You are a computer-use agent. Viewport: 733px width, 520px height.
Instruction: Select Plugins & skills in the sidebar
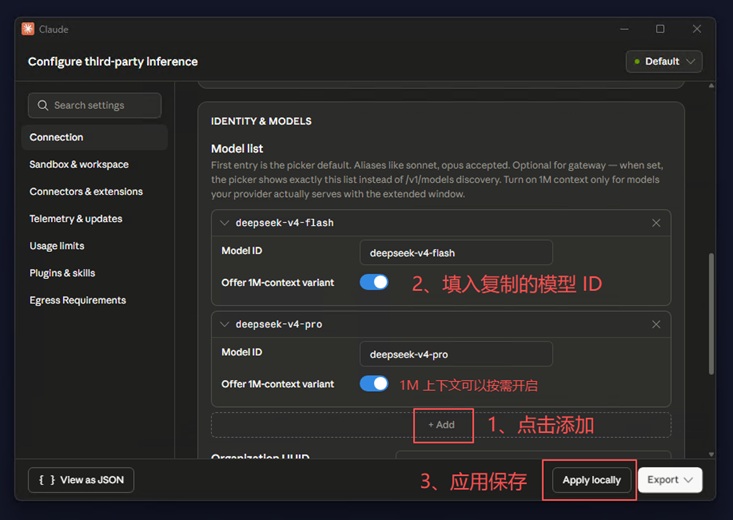pyautogui.click(x=62, y=273)
